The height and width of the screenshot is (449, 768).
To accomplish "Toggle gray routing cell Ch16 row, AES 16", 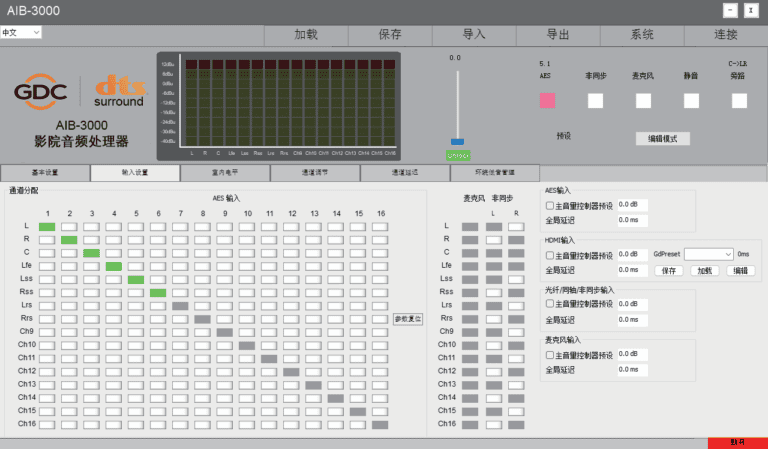I will point(380,425).
